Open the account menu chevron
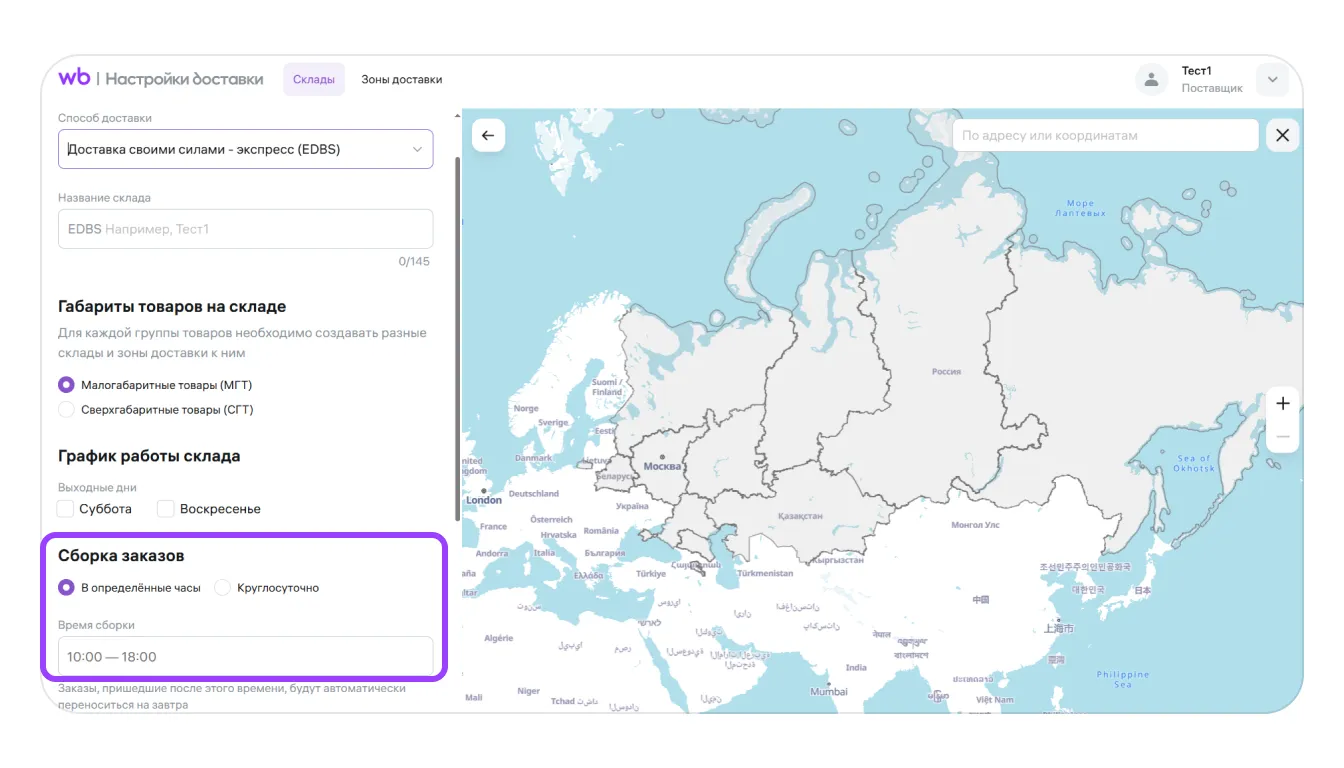Image resolution: width=1344 pixels, height=768 pixels. 1272,80
